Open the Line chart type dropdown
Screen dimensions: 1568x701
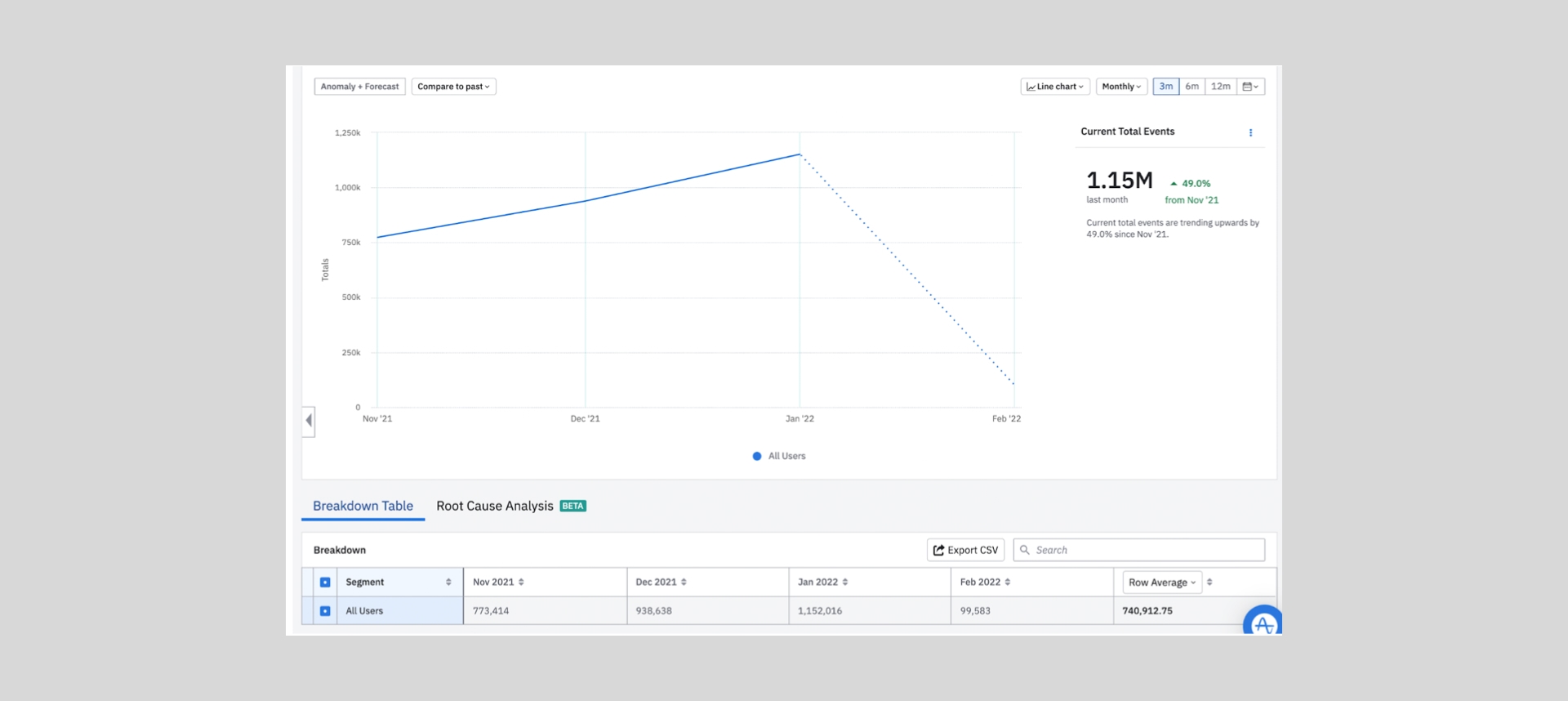1054,87
